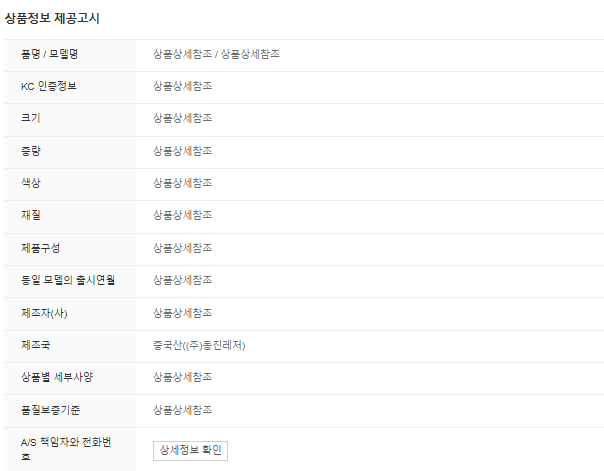Select the 제조자(사) row label
Image resolution: width=604 pixels, height=471 pixels.
point(44,313)
